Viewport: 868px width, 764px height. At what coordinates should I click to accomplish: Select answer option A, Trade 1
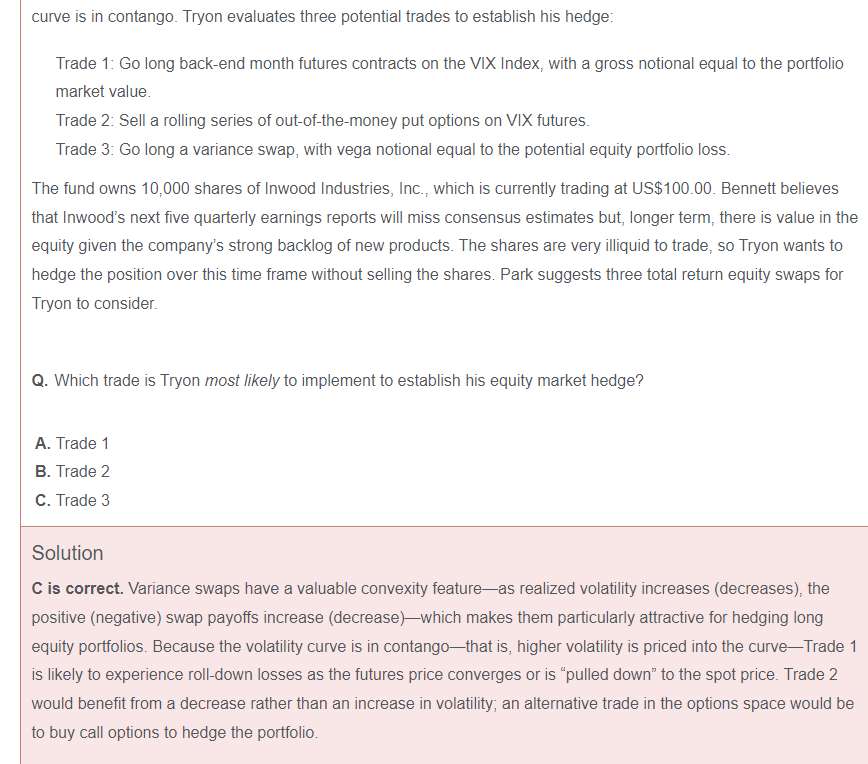[x=72, y=443]
